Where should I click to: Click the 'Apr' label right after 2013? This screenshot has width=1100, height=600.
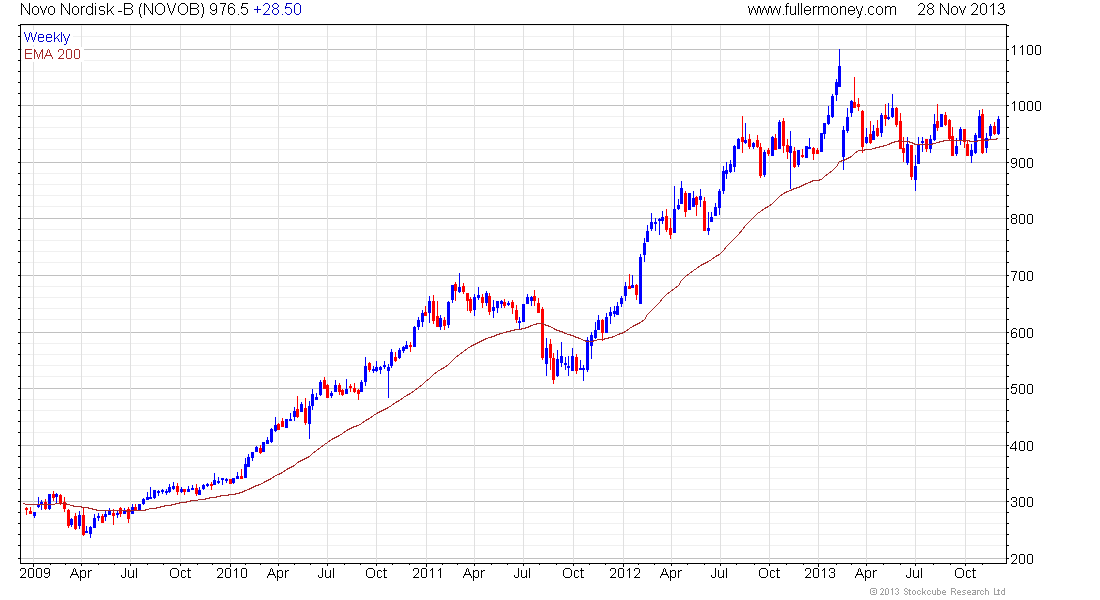pyautogui.click(x=866, y=574)
